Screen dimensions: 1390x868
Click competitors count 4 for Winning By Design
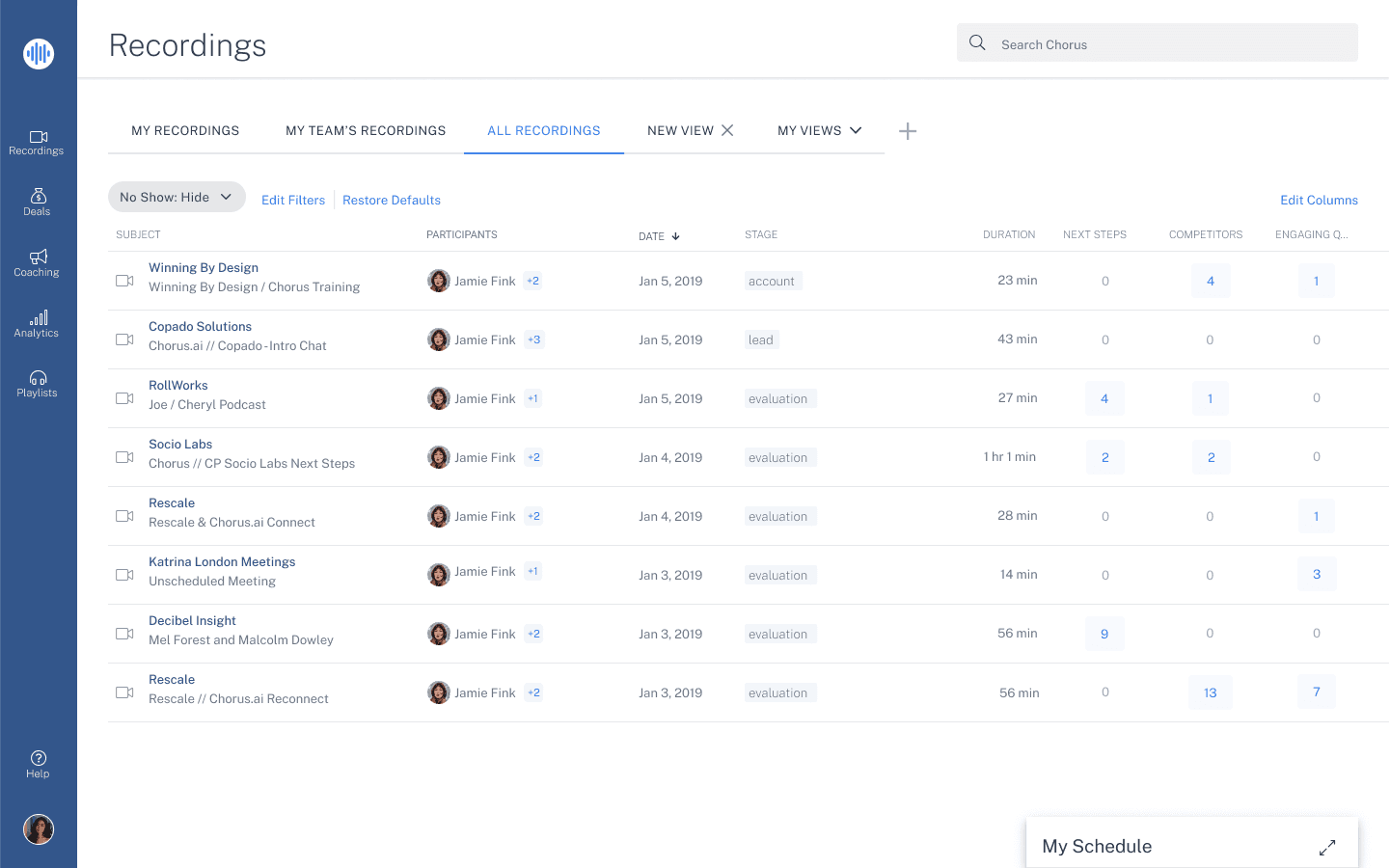point(1211,281)
